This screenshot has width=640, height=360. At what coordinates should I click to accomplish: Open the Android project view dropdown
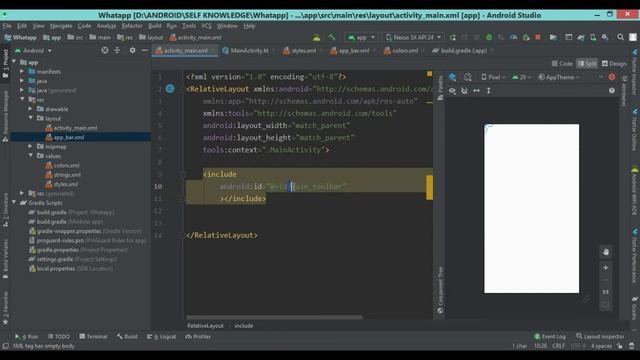[x=33, y=51]
